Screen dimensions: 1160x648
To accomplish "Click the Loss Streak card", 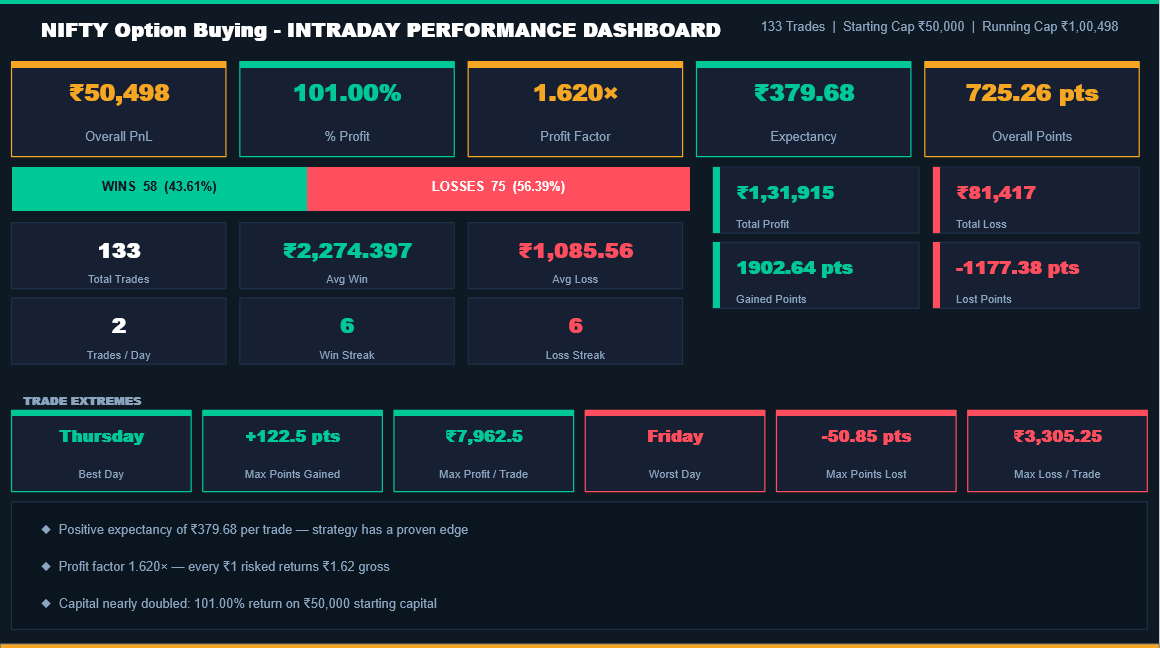I will [575, 331].
